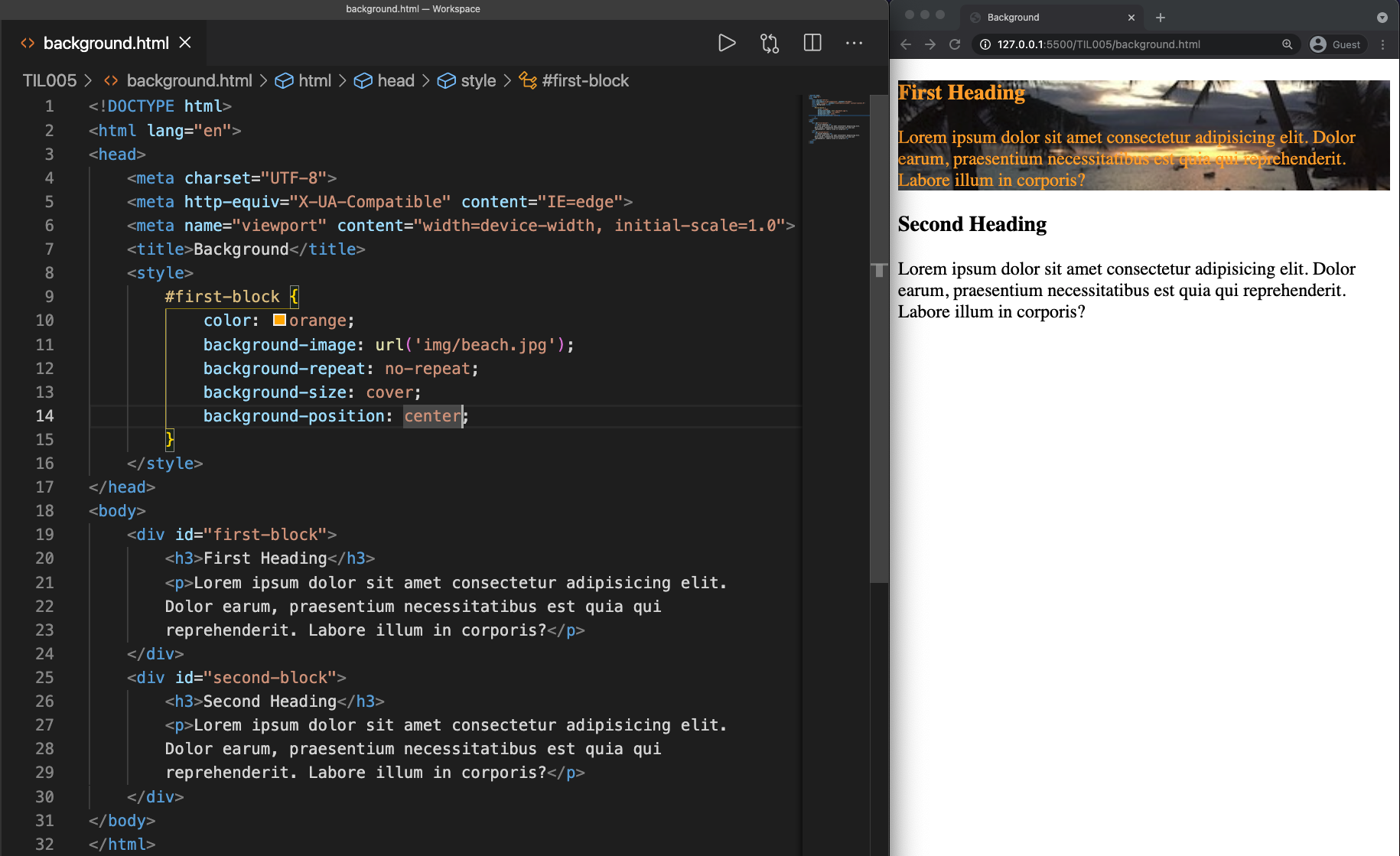Close the Background browser tab
The height and width of the screenshot is (856, 1400).
tap(1131, 17)
